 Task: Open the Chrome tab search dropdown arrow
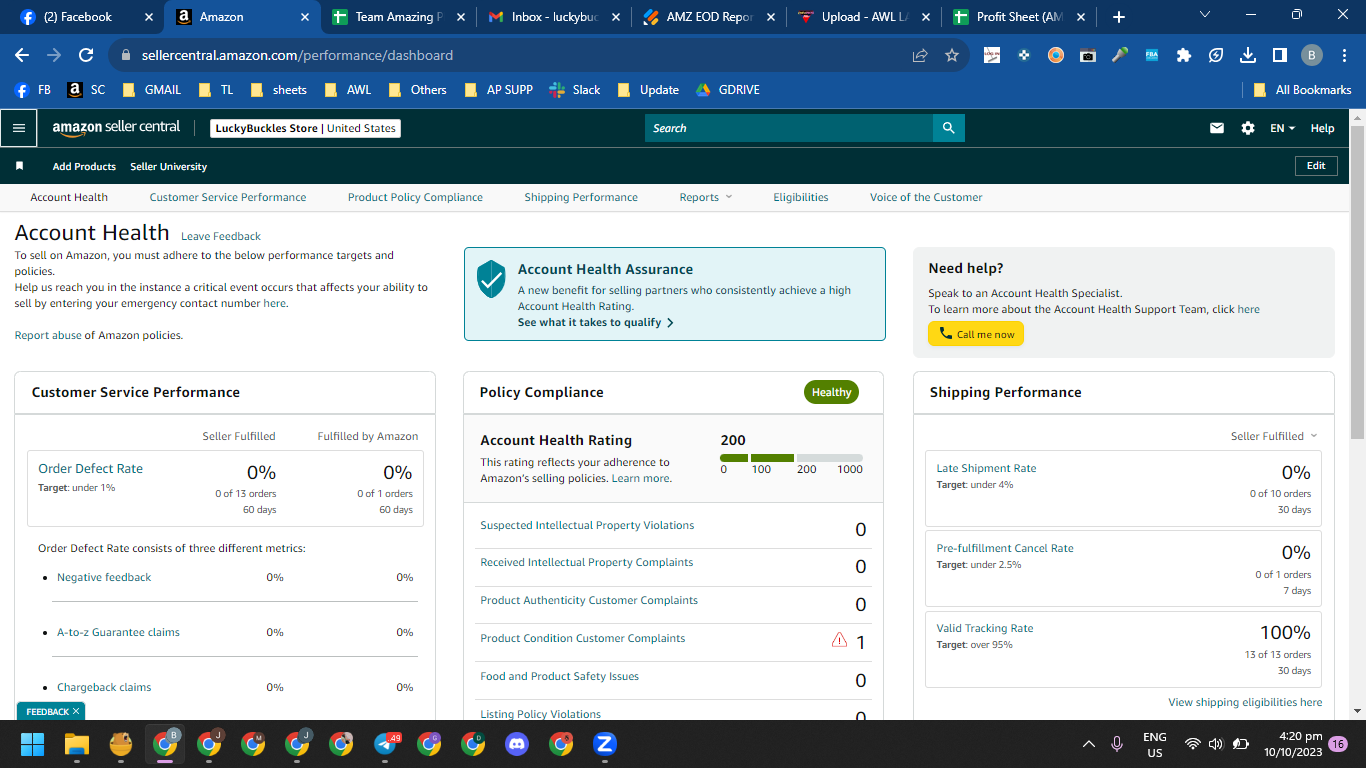pyautogui.click(x=1204, y=15)
